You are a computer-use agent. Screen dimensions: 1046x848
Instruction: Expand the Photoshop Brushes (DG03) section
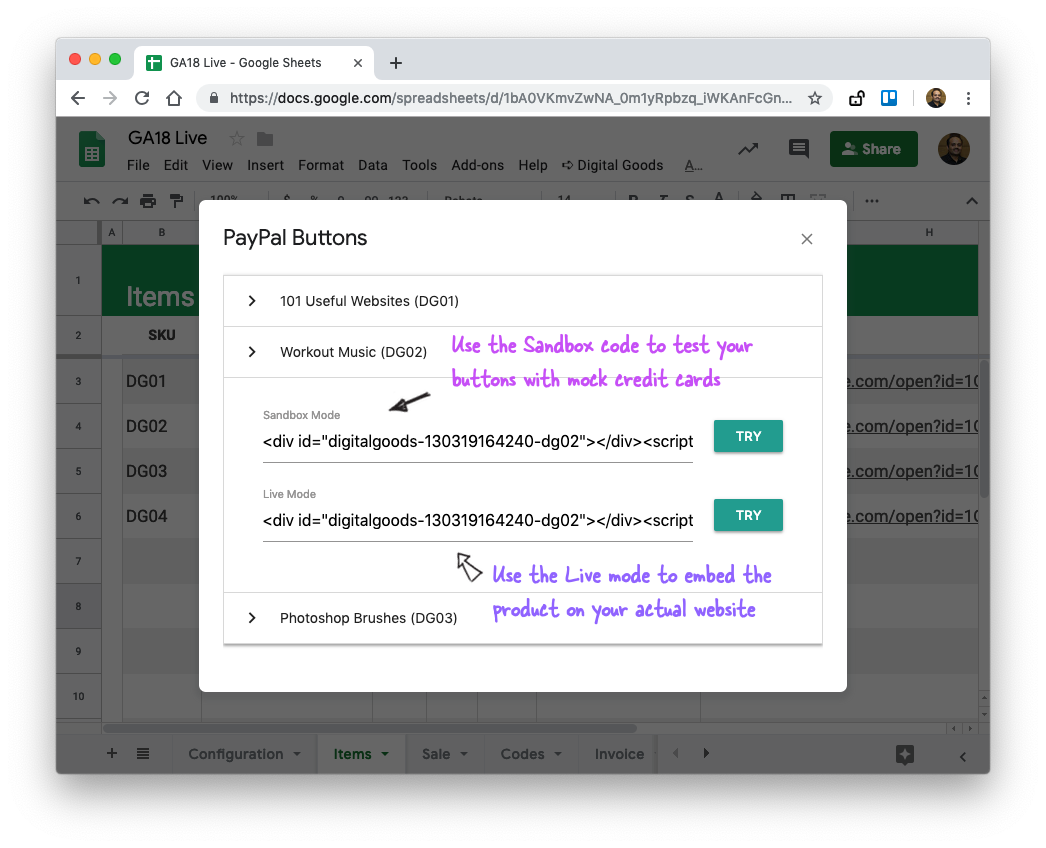[251, 617]
